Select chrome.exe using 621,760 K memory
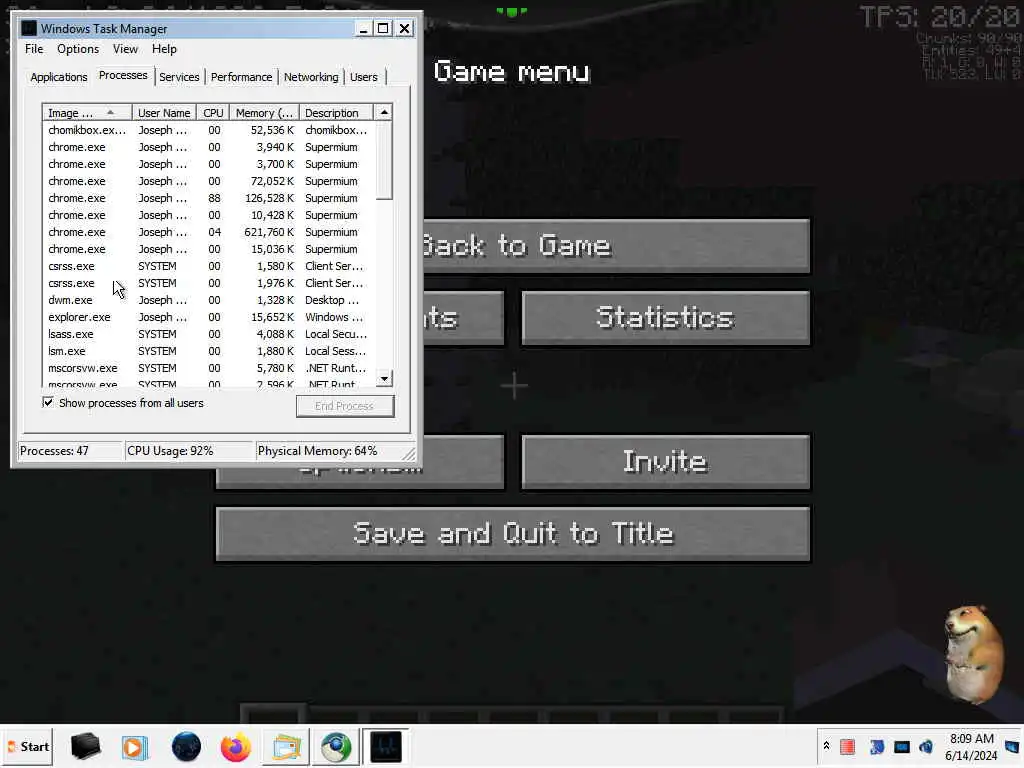1024x768 pixels. [209, 232]
